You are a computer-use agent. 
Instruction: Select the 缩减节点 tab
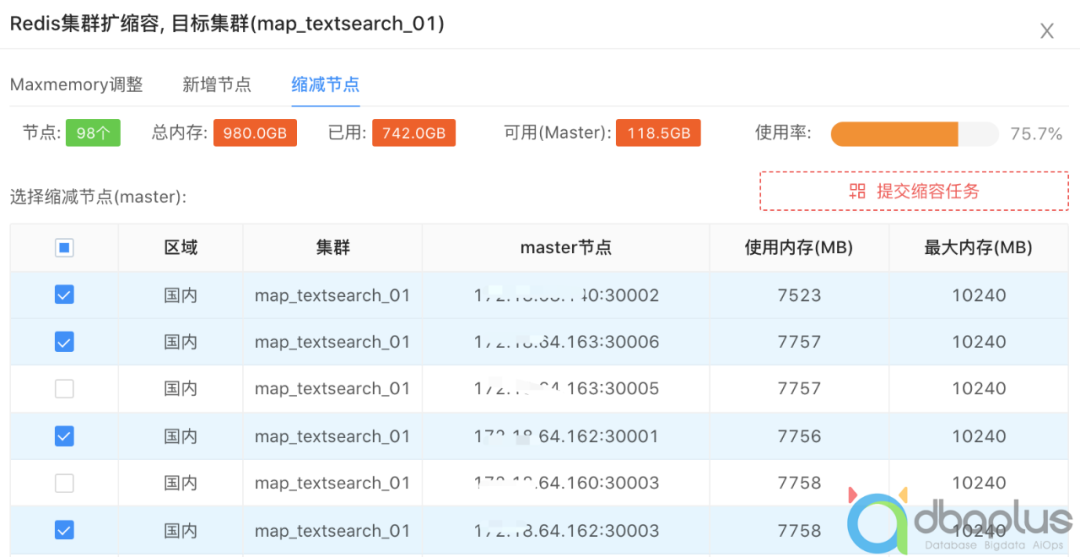(326, 85)
